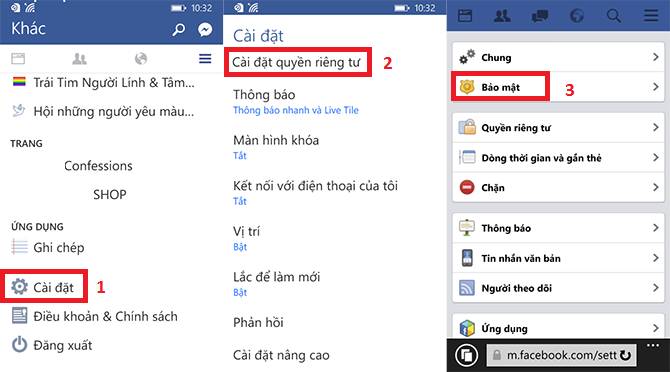This screenshot has height=372, width=670.
Task: Tap search icon in mobile site toolbar
Action: [614, 16]
